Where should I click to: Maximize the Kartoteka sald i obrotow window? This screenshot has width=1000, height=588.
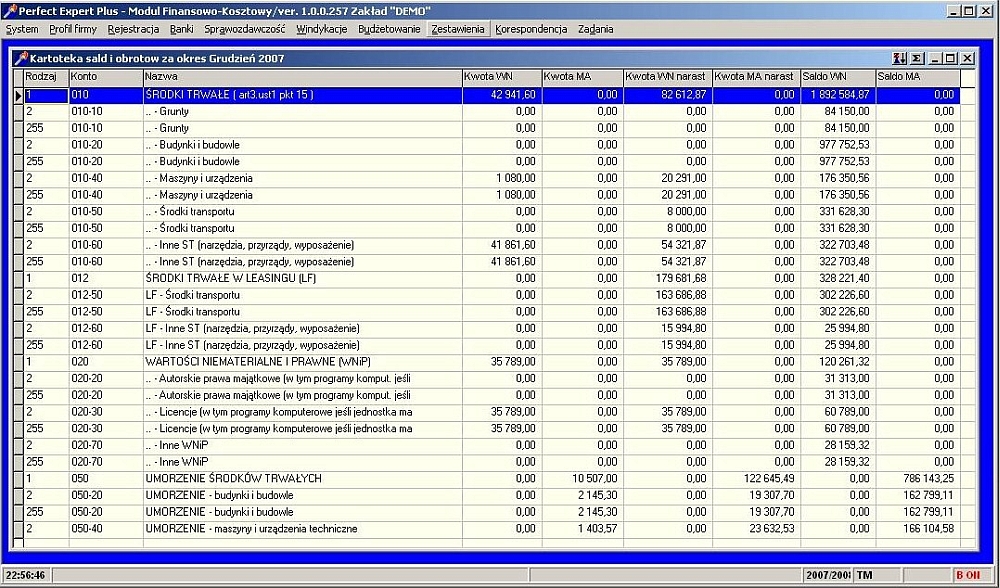[x=951, y=59]
